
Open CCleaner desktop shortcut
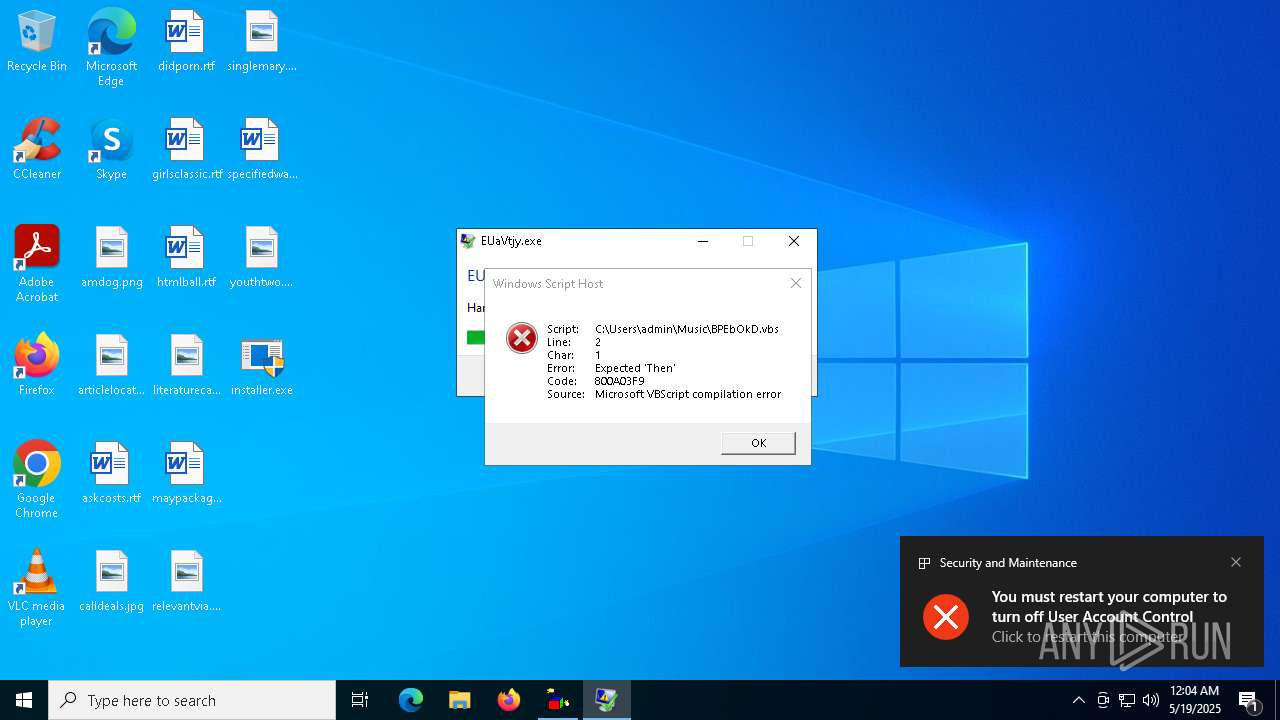[x=37, y=150]
